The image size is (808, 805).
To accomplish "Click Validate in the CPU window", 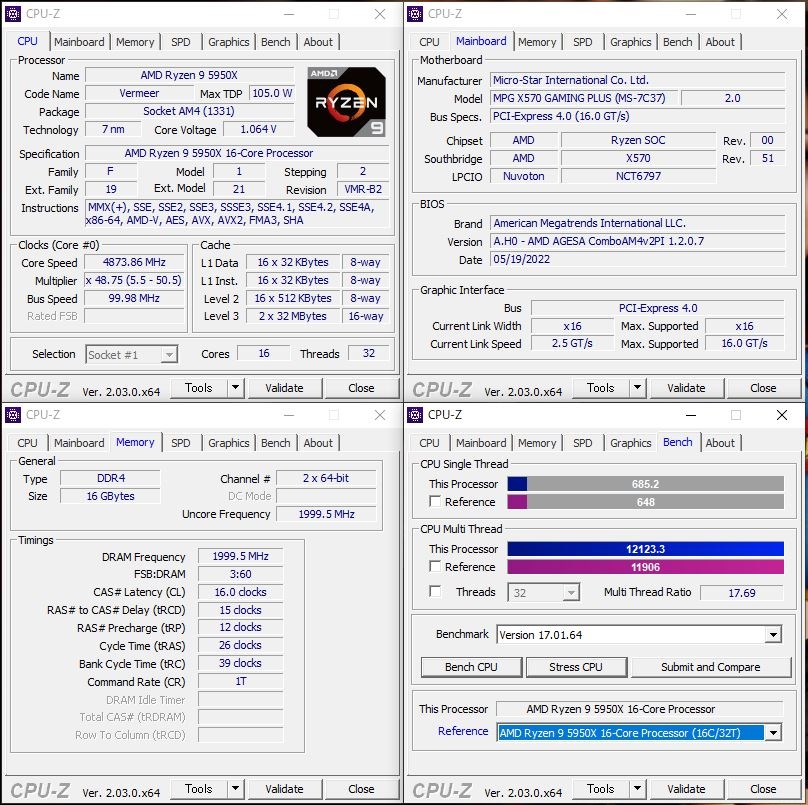I will [x=284, y=388].
